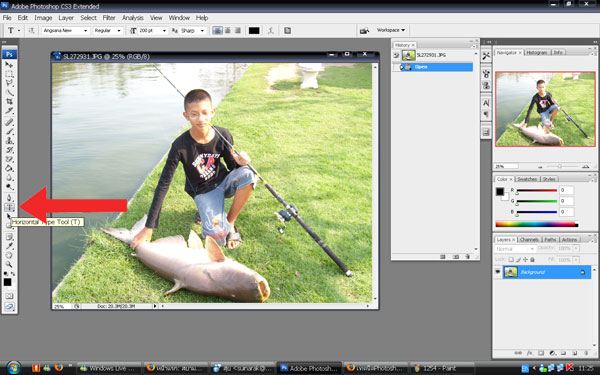Click the text color swatch in options bar

point(254,31)
